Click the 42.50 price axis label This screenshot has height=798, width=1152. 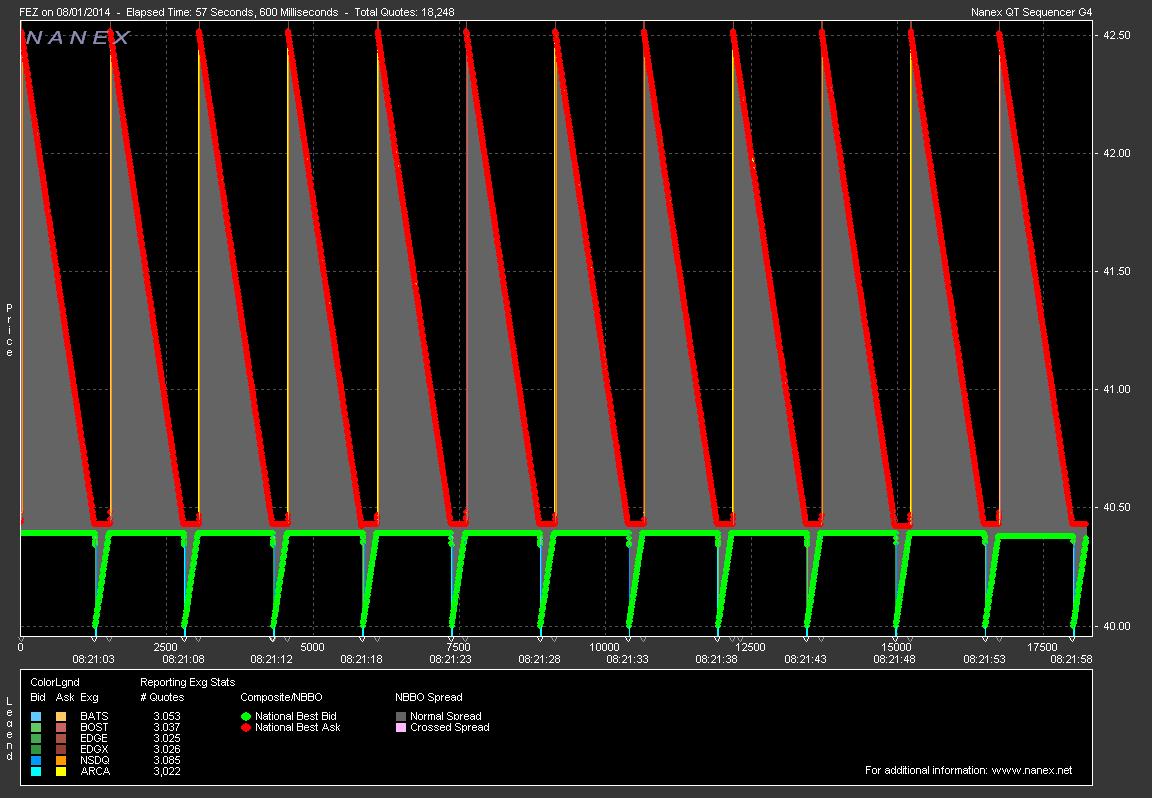1117,35
